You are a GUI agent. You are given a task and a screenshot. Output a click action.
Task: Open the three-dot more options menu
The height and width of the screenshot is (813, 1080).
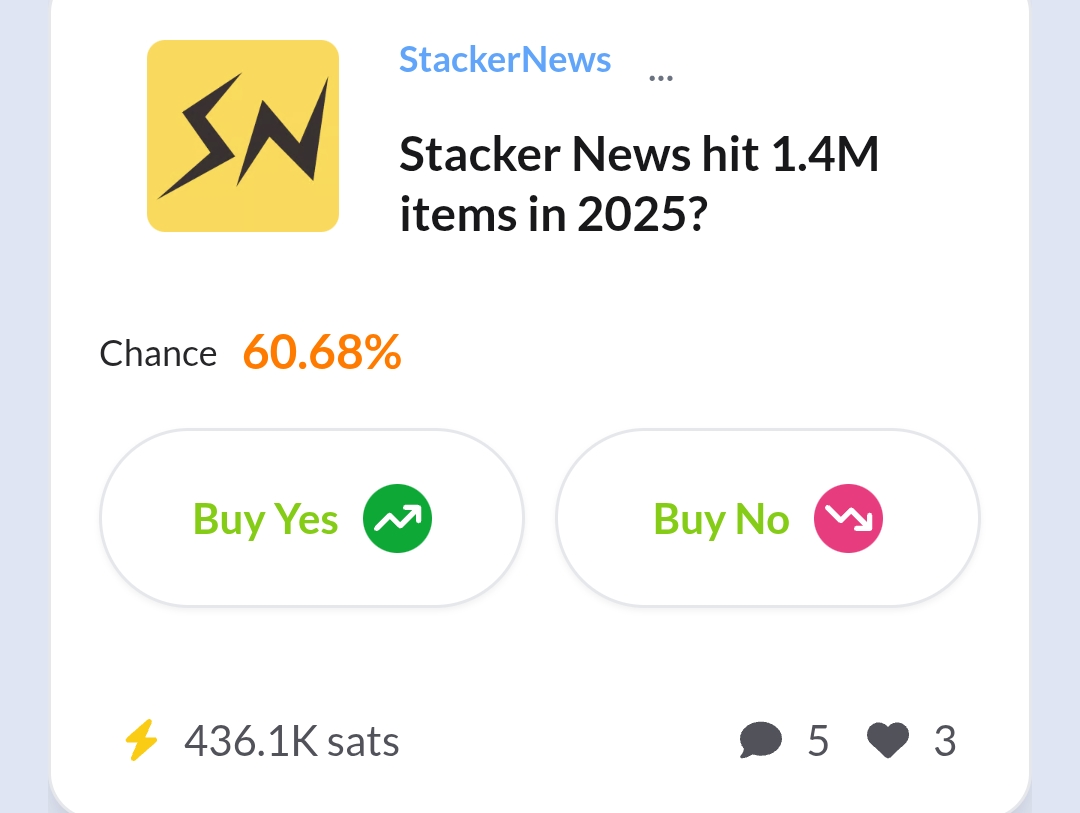point(661,79)
